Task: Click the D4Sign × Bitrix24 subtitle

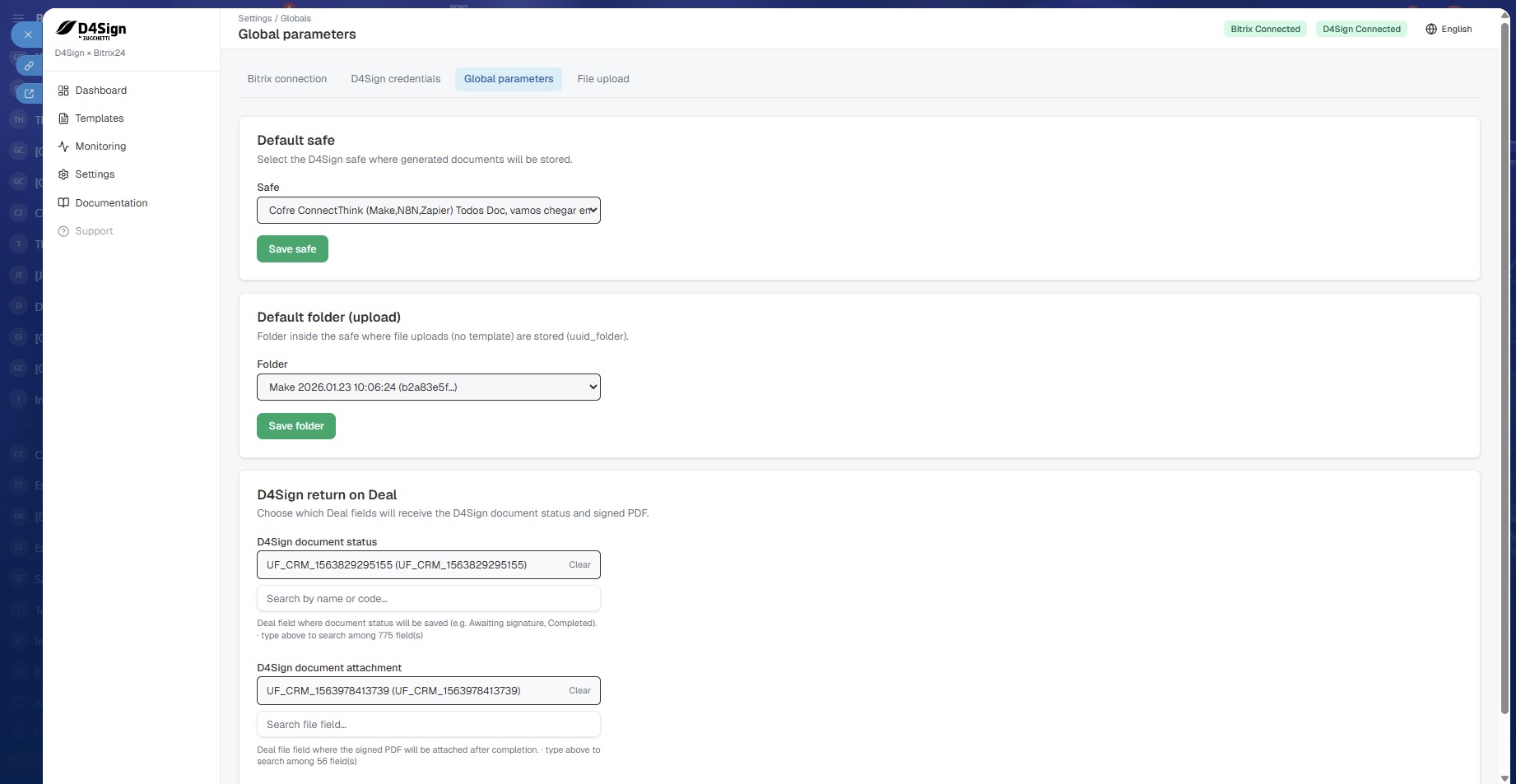Action: pos(91,53)
